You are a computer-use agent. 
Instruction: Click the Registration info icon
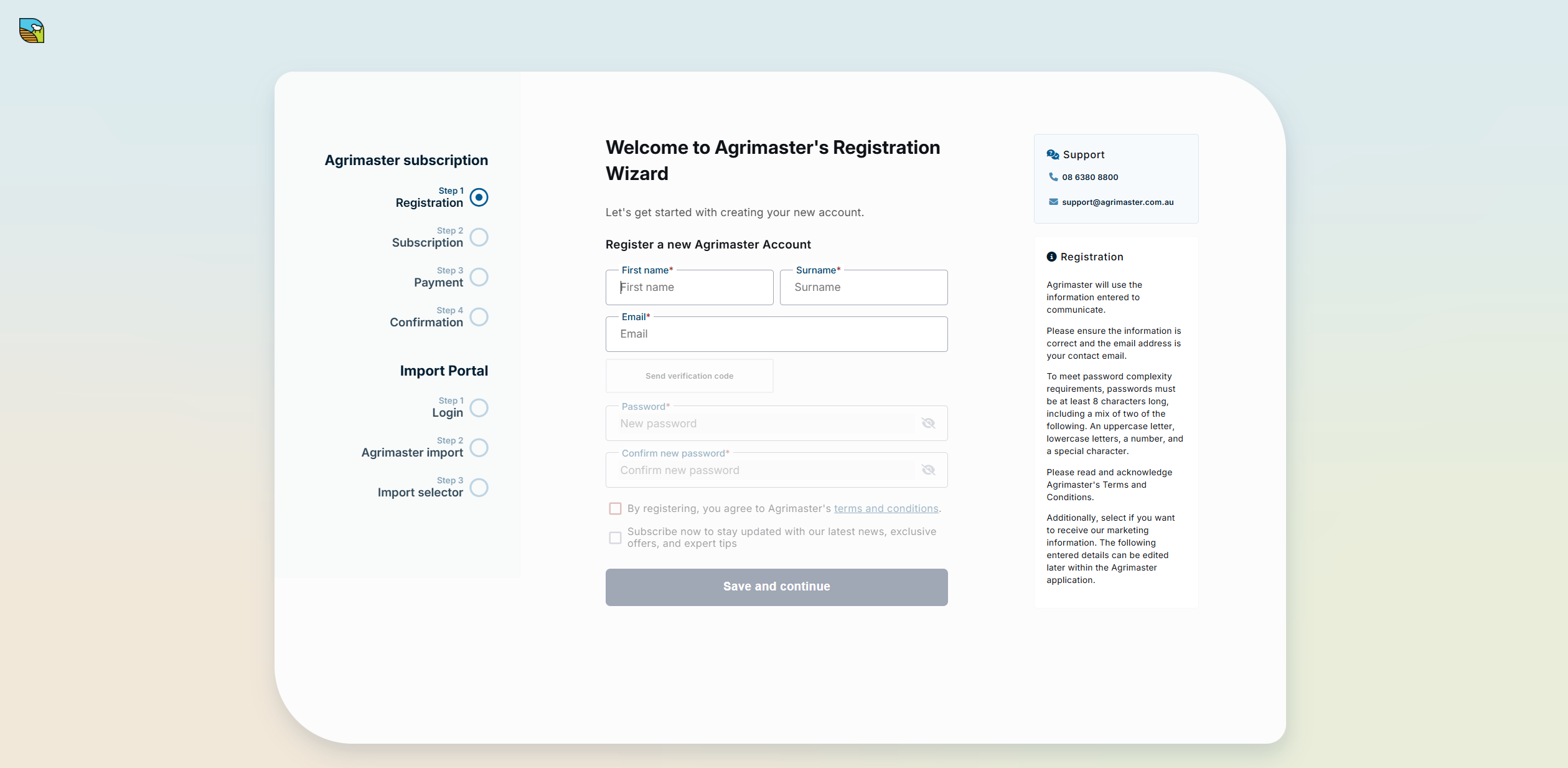tap(1051, 257)
